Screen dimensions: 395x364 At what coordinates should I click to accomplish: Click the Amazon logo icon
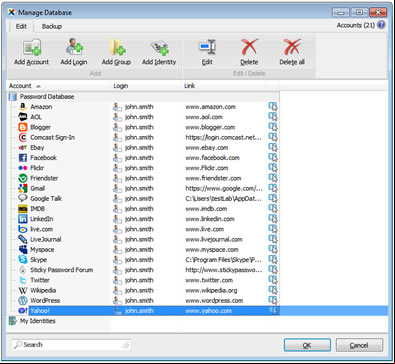[23, 107]
